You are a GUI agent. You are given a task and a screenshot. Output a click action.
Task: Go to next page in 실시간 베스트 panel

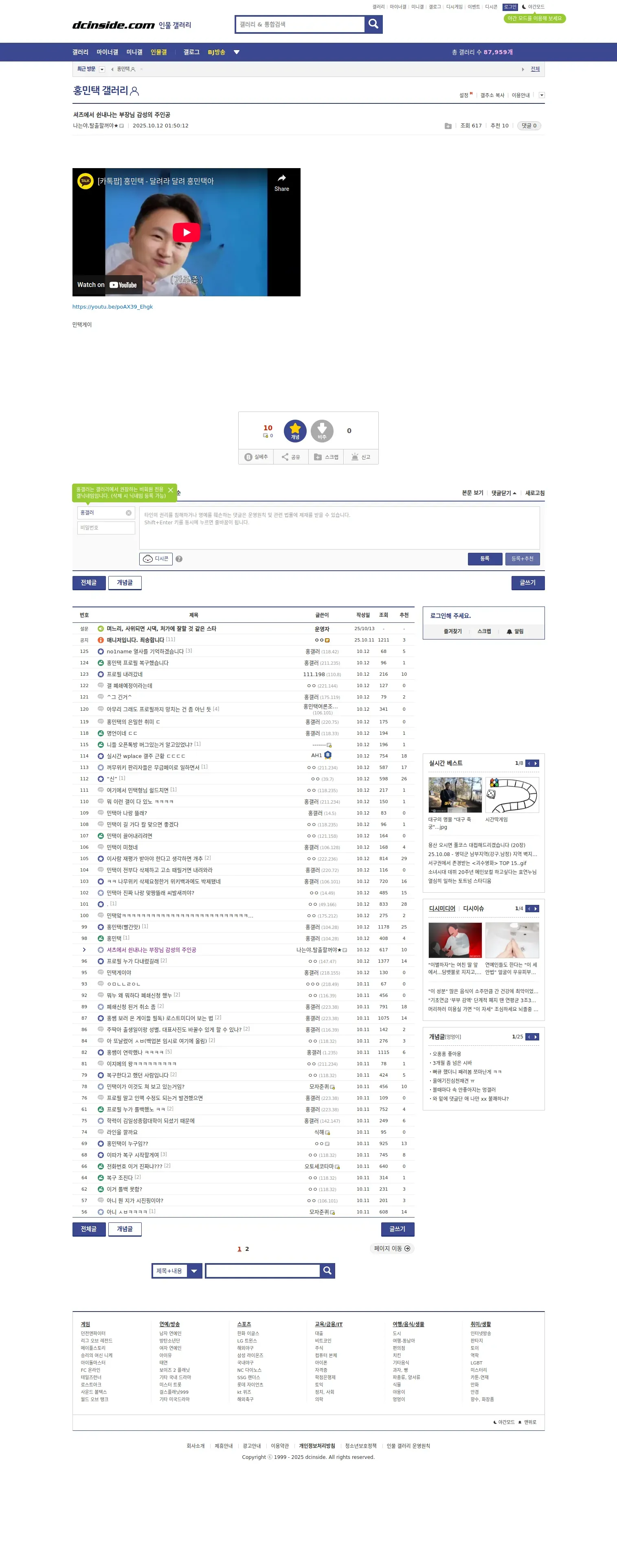pyautogui.click(x=536, y=763)
